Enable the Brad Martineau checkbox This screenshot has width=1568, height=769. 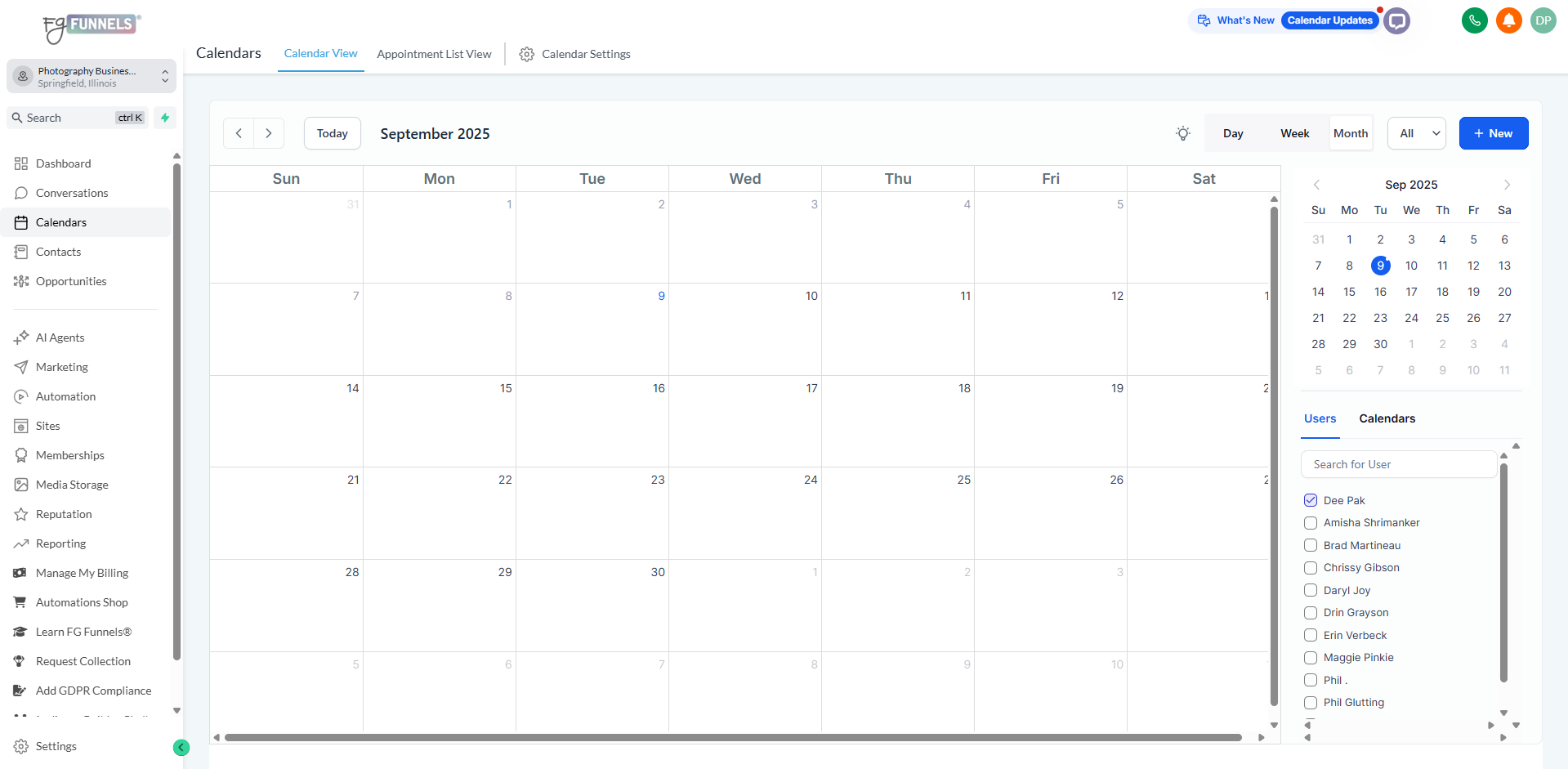(1311, 545)
